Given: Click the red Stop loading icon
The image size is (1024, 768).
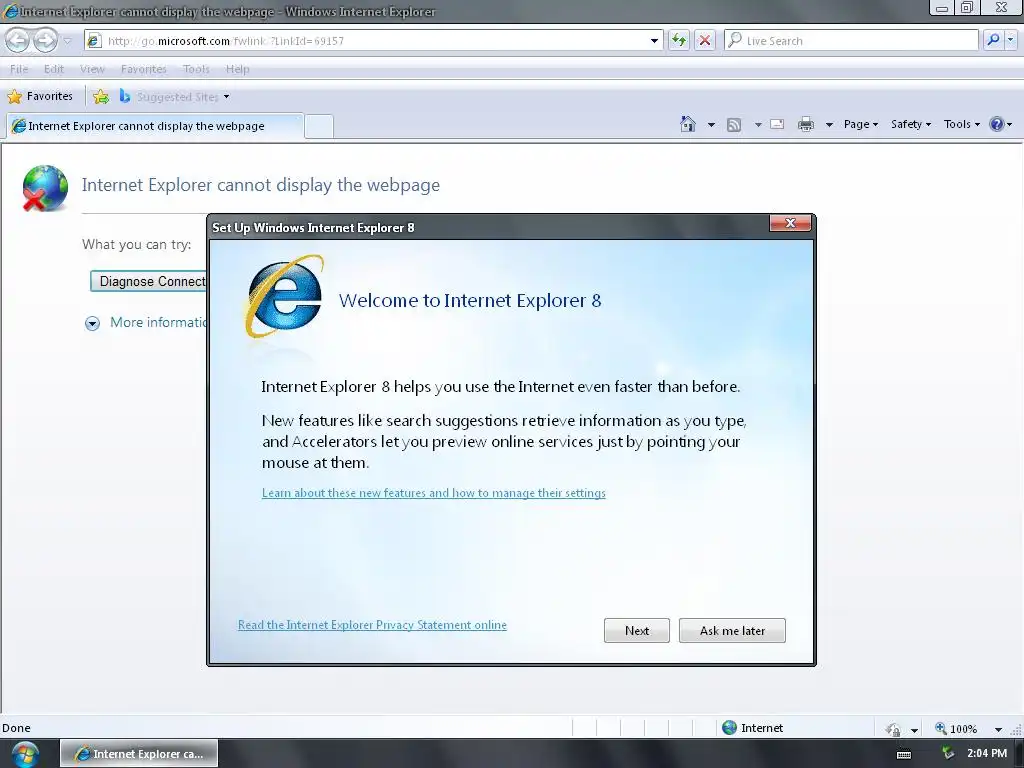Looking at the screenshot, I should click(x=705, y=40).
